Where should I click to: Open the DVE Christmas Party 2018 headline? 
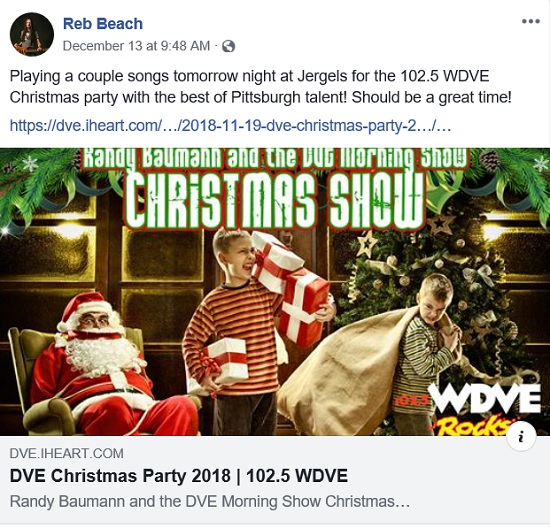[x=179, y=476]
